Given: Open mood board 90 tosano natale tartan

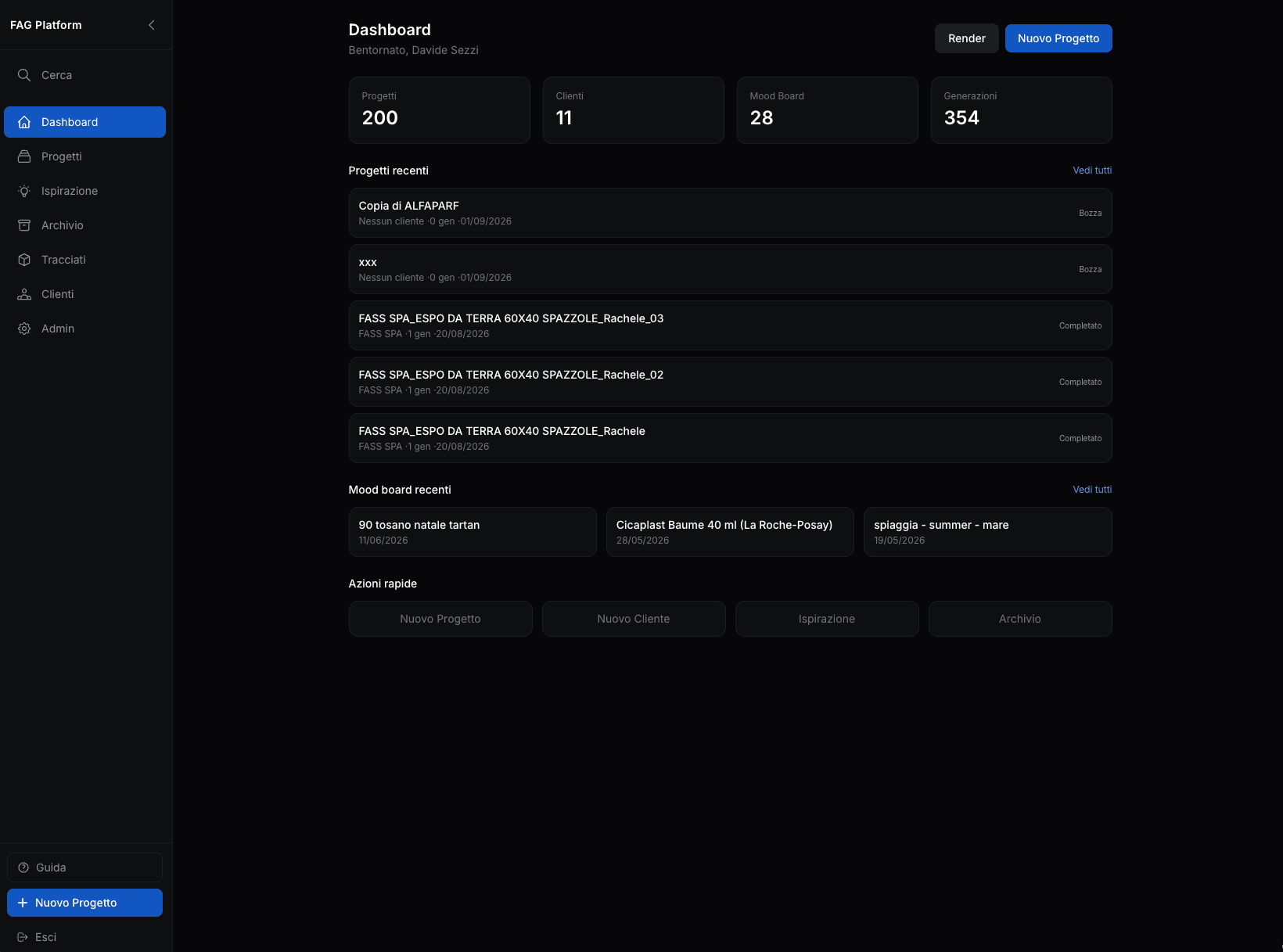Looking at the screenshot, I should 473,532.
